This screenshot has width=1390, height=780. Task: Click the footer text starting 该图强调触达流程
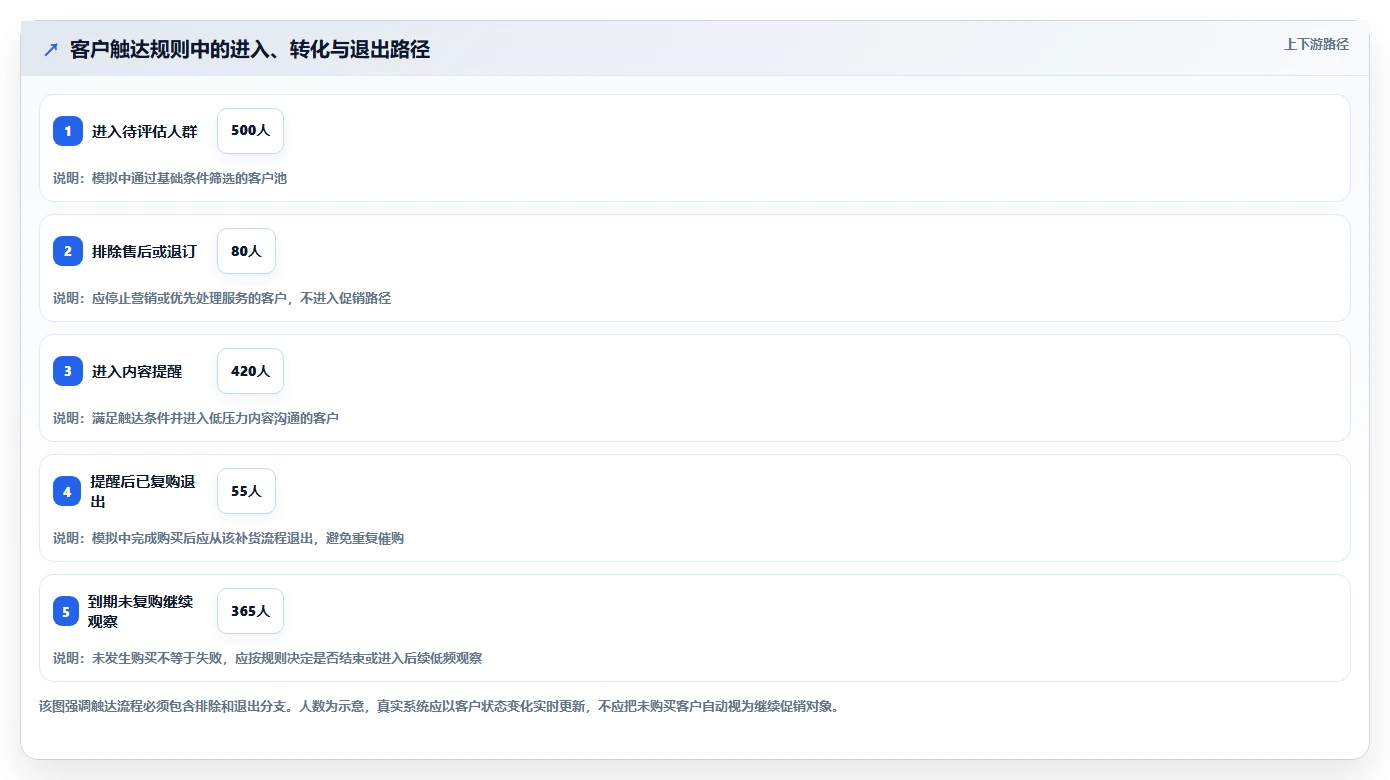[441, 706]
